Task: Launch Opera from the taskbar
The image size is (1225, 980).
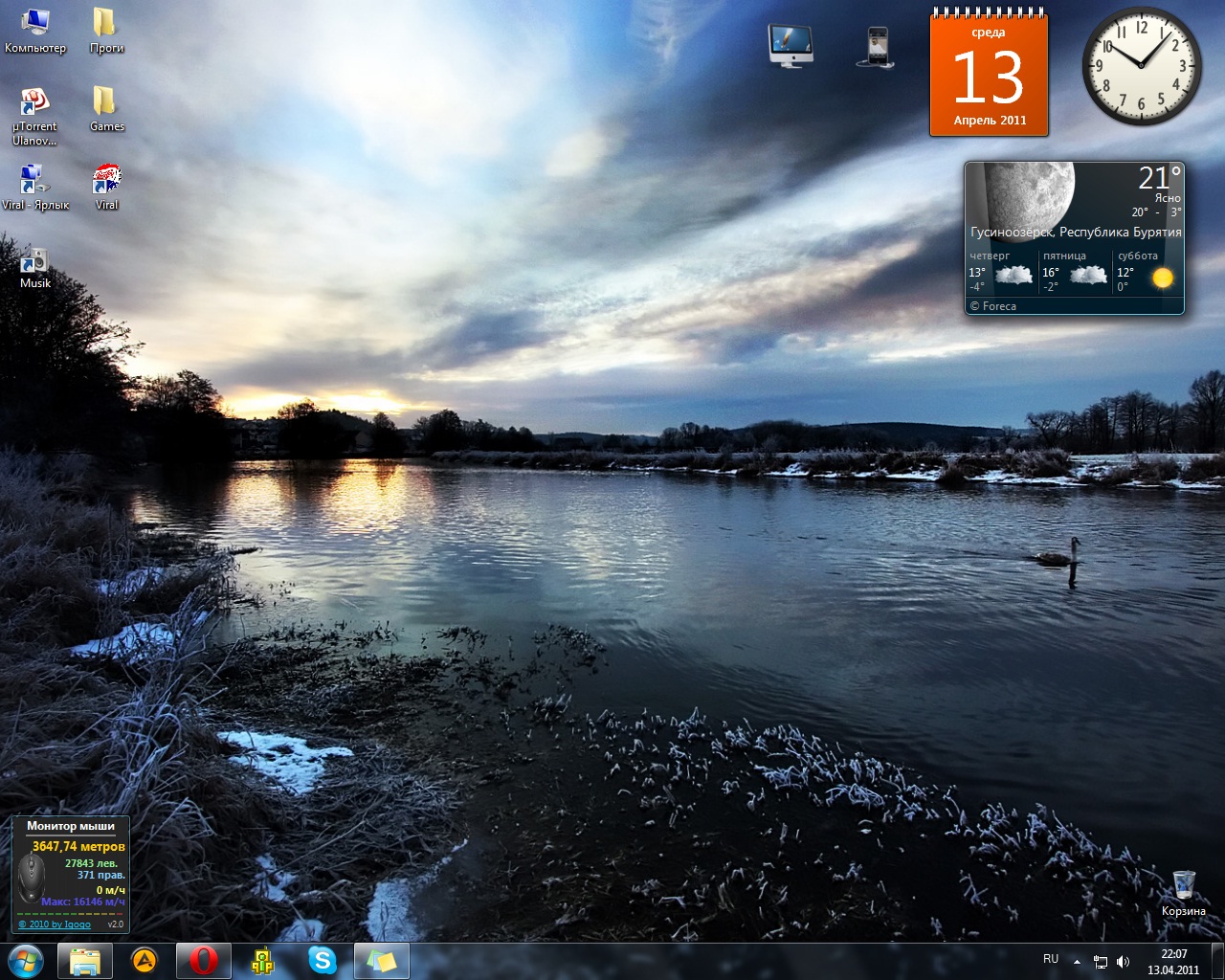Action: point(203,961)
